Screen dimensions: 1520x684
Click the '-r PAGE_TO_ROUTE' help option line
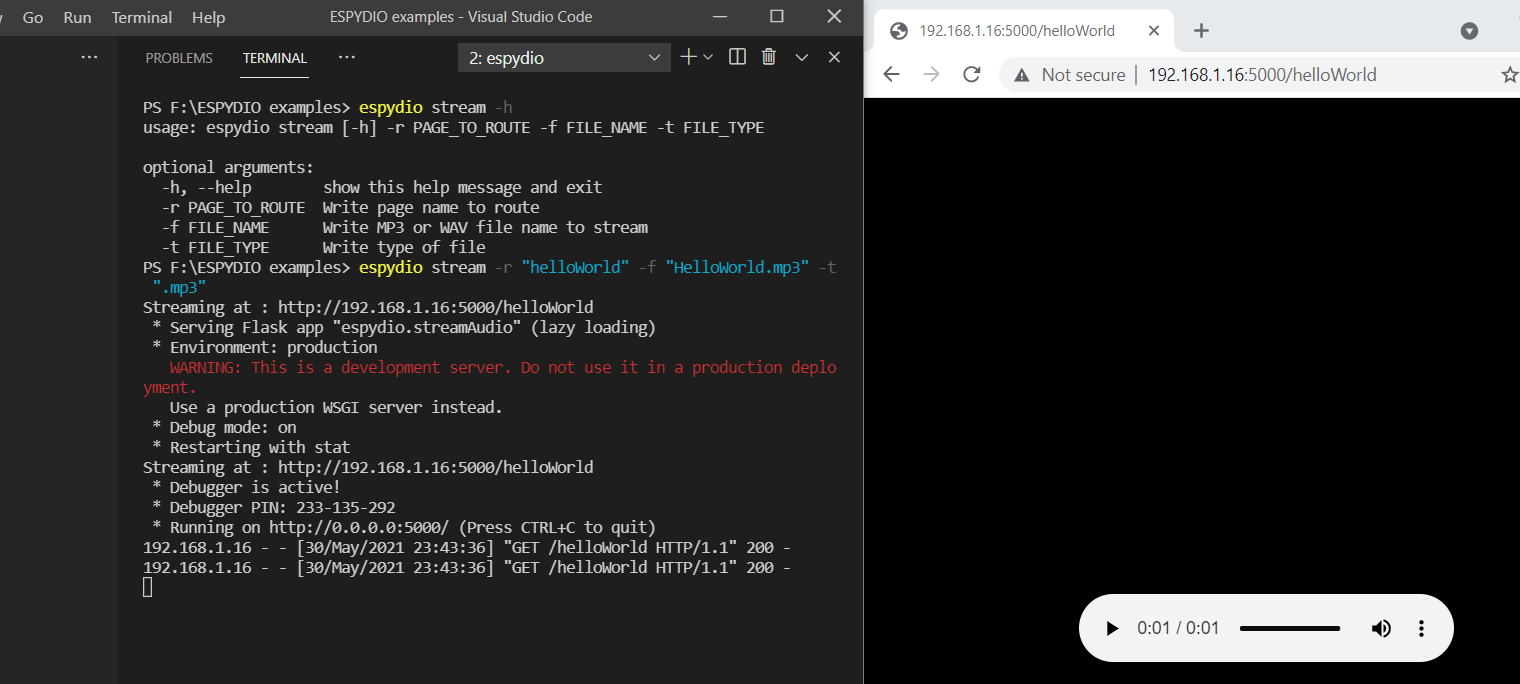(350, 207)
